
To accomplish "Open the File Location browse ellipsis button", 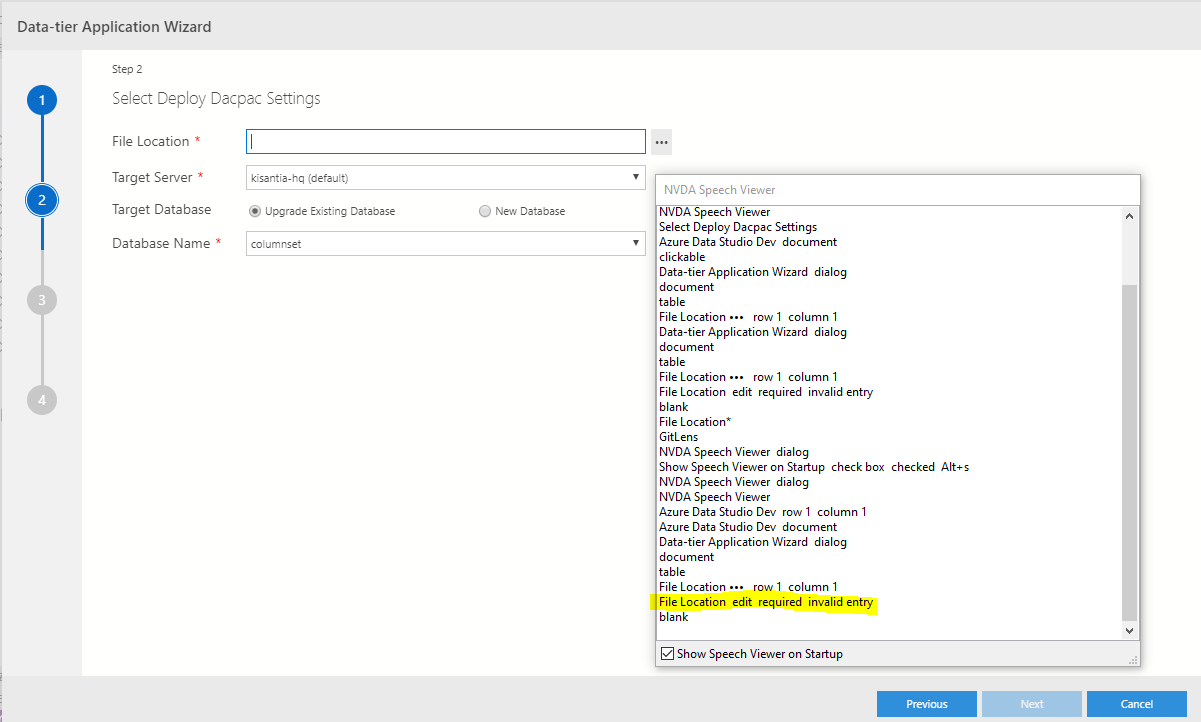I will point(661,141).
